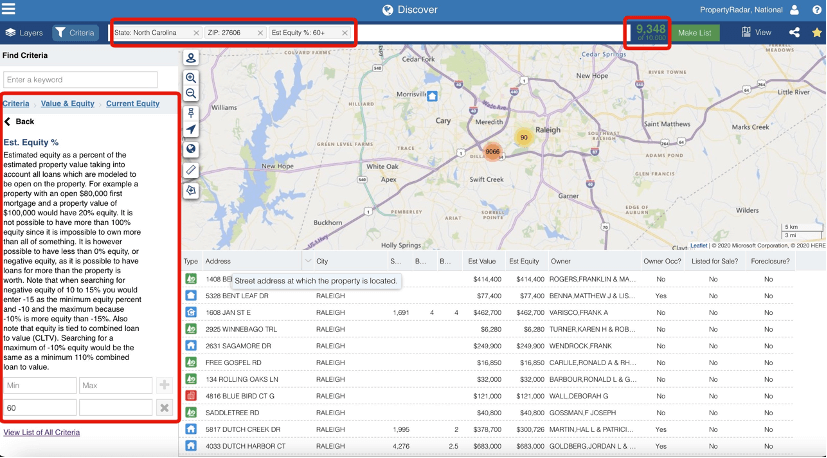Go to Value & Equity breadcrumb

pyautogui.click(x=68, y=103)
